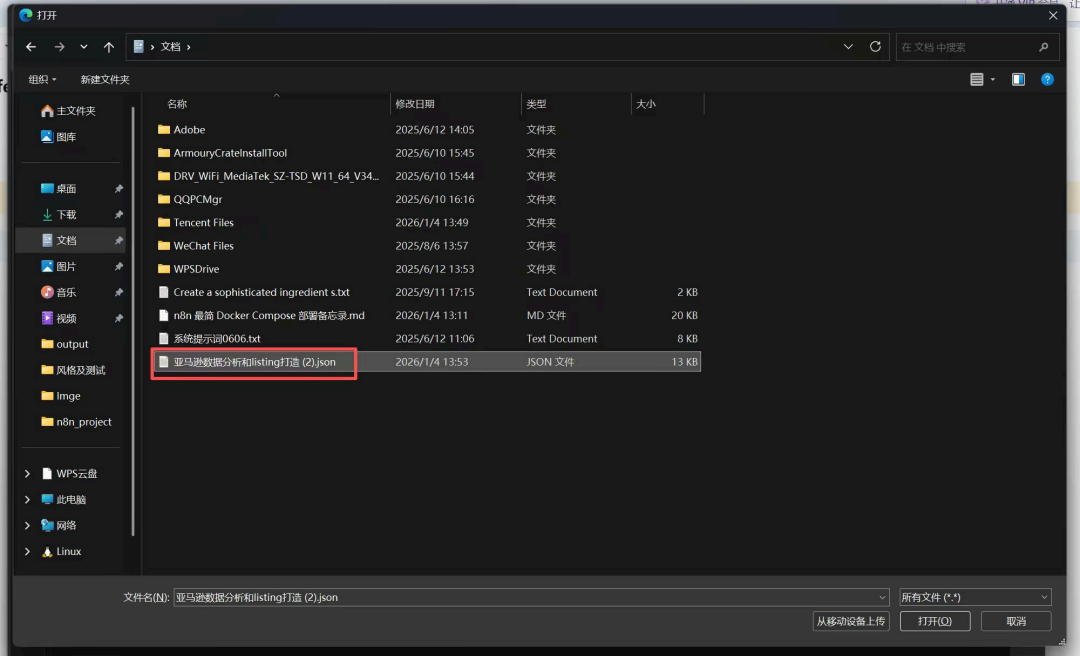Expand the Linux tree node
The width and height of the screenshot is (1080, 656).
(27, 552)
